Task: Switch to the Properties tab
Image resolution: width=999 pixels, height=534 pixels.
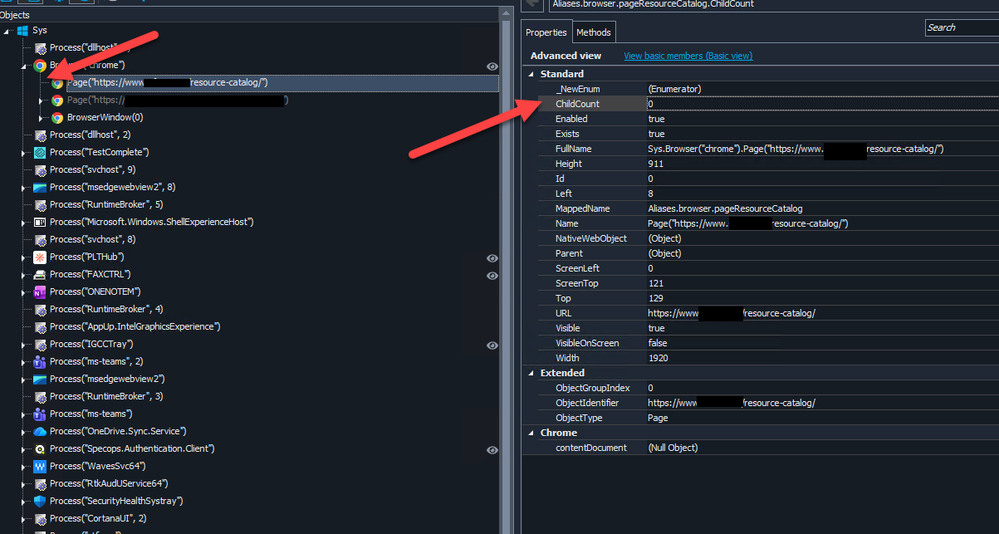Action: pos(546,32)
